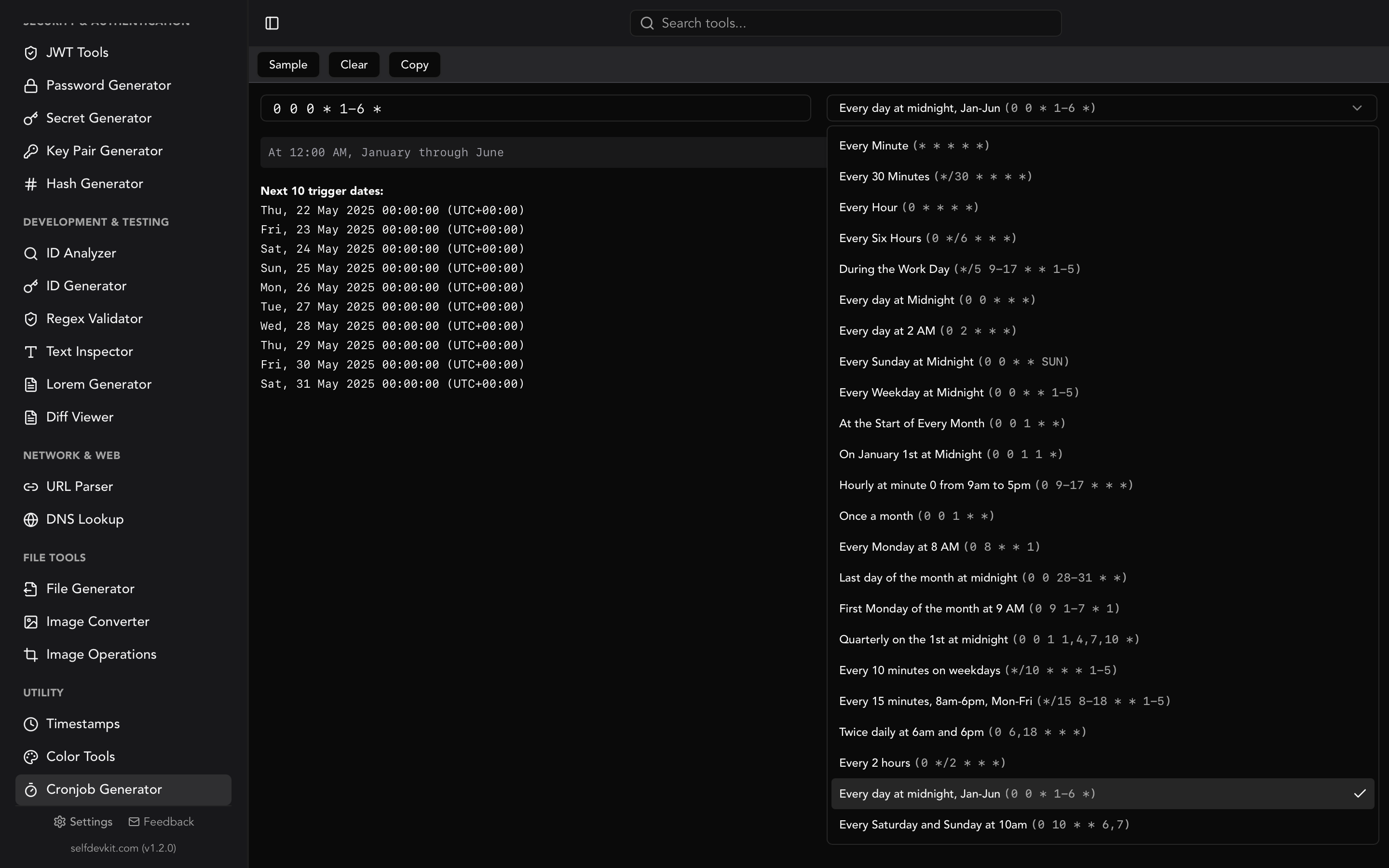Click the Copy button to copy the cron expression
This screenshot has height=868, width=1389.
click(x=414, y=64)
